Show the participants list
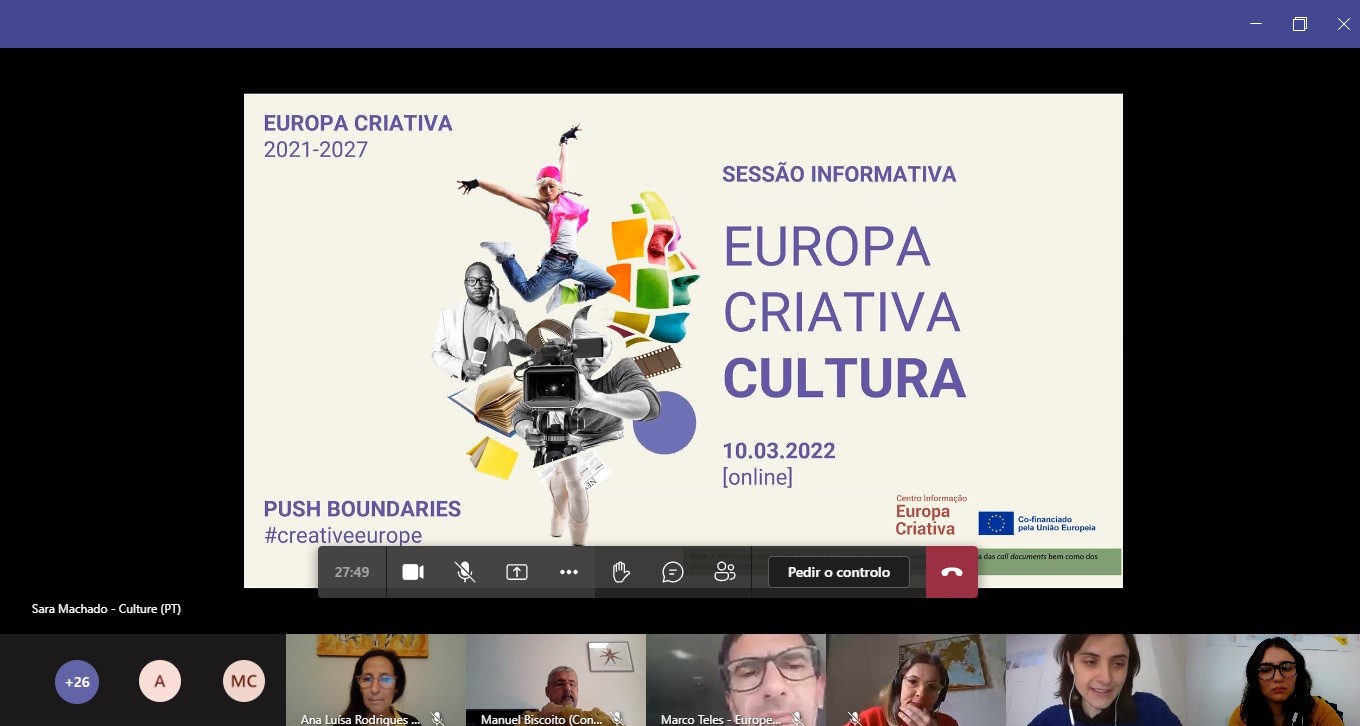The height and width of the screenshot is (726, 1360). pos(725,572)
